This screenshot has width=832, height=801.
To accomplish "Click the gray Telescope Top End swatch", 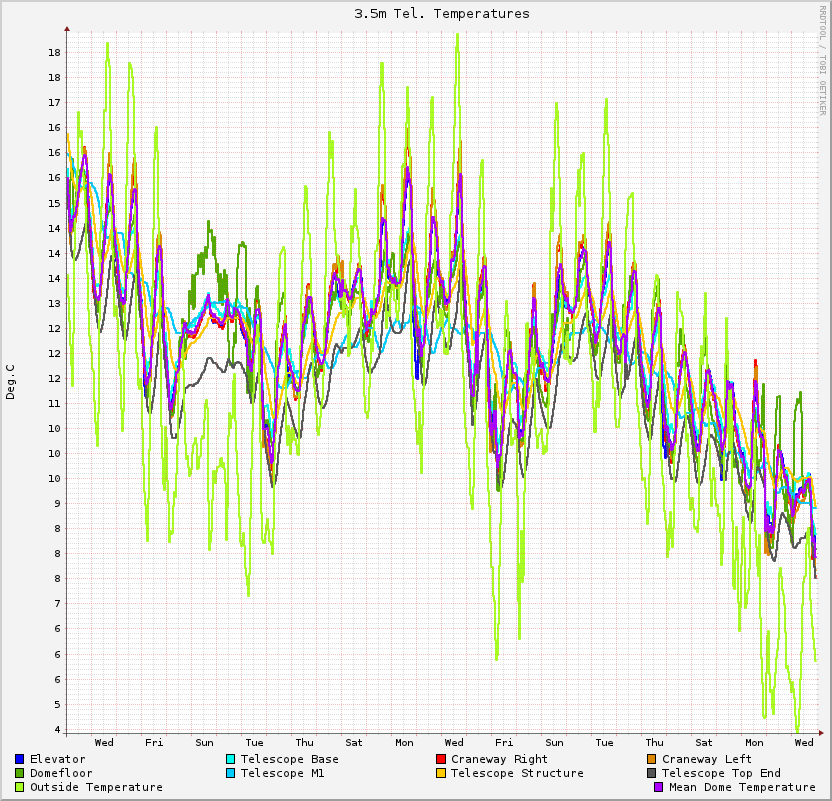I will [x=652, y=773].
